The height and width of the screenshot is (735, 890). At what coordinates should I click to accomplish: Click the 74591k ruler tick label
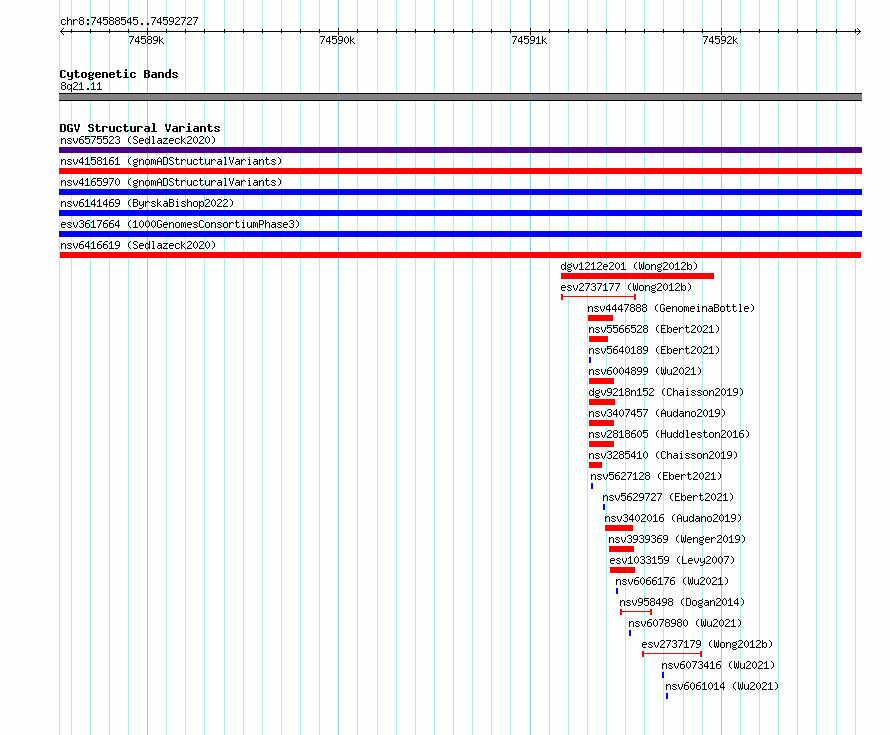click(529, 40)
